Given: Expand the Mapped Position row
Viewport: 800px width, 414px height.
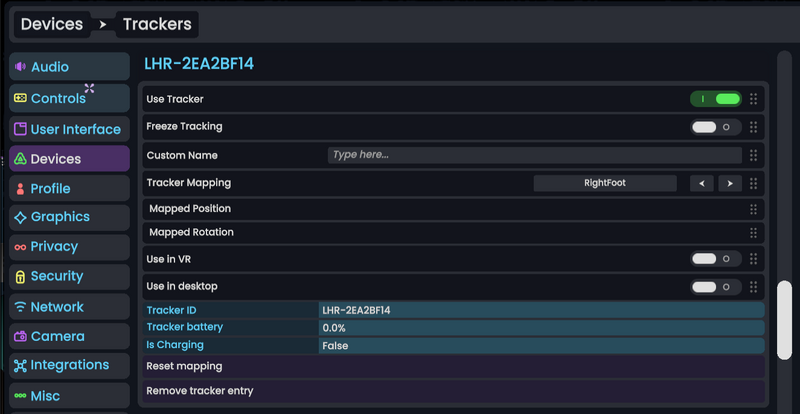Looking at the screenshot, I should [x=453, y=209].
